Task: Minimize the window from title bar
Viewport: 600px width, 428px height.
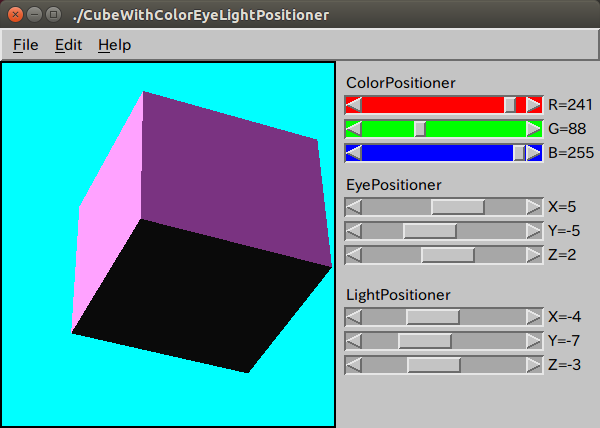Action: pos(34,15)
